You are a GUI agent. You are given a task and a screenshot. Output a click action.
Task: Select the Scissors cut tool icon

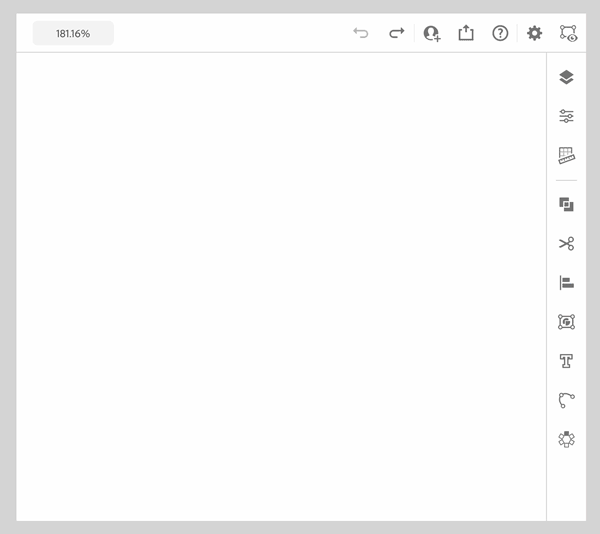click(566, 243)
